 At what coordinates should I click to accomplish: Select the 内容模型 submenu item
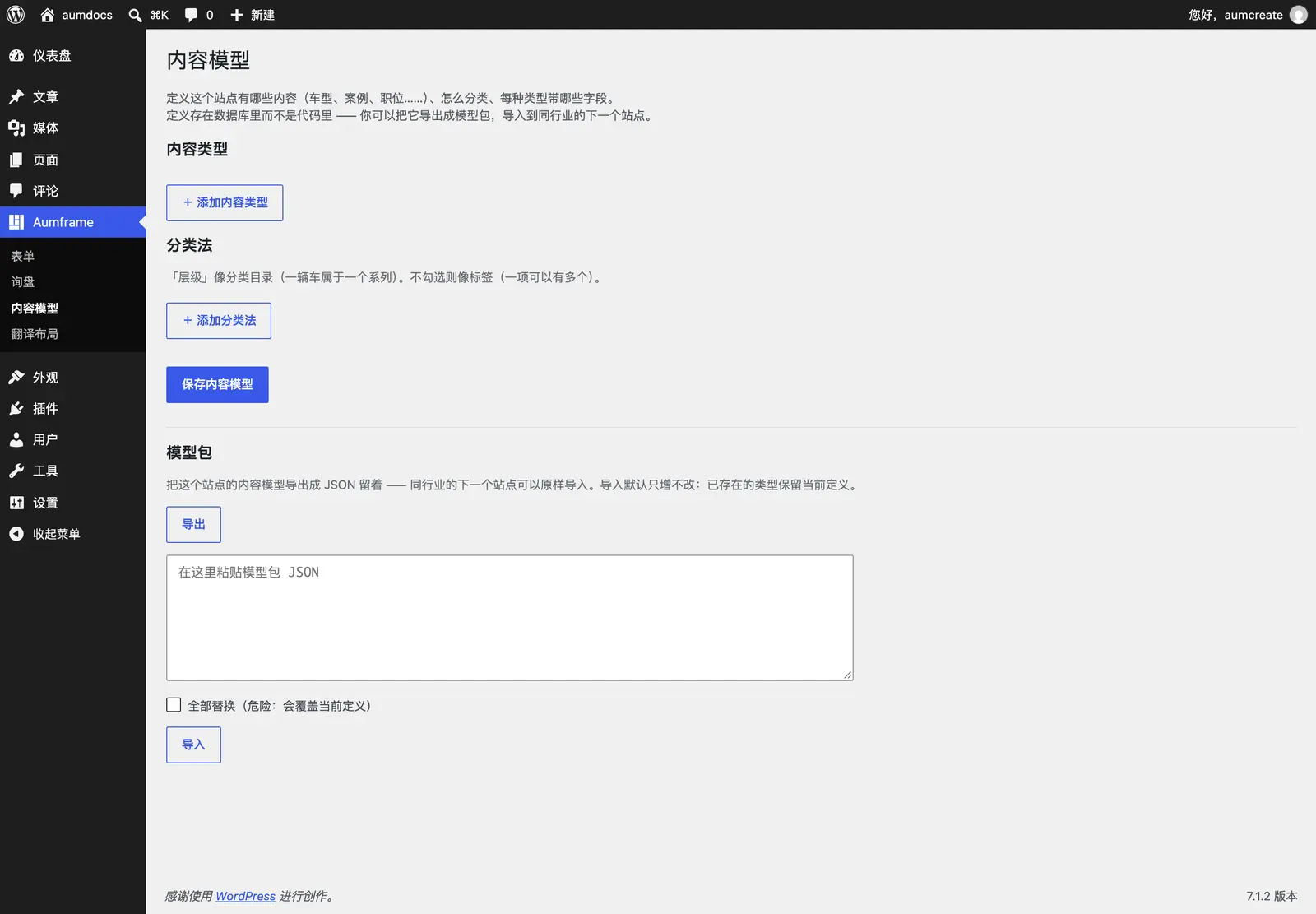35,309
